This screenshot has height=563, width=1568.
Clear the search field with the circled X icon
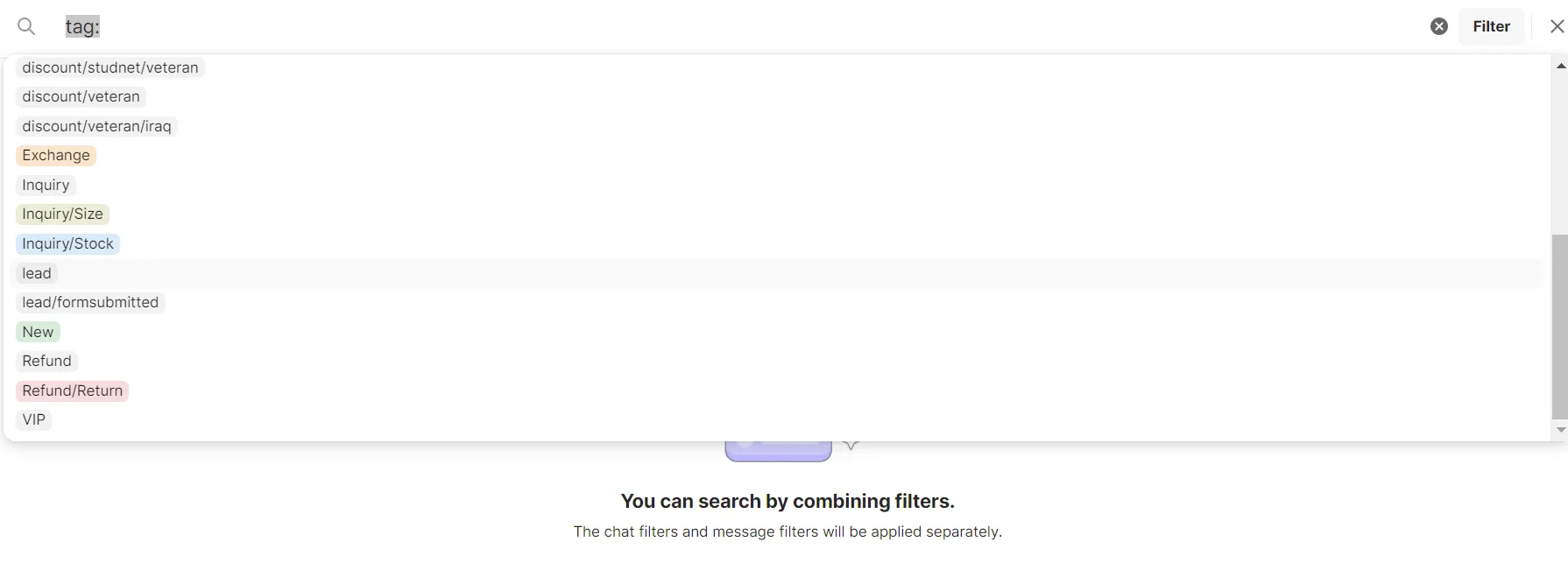pos(1438,26)
